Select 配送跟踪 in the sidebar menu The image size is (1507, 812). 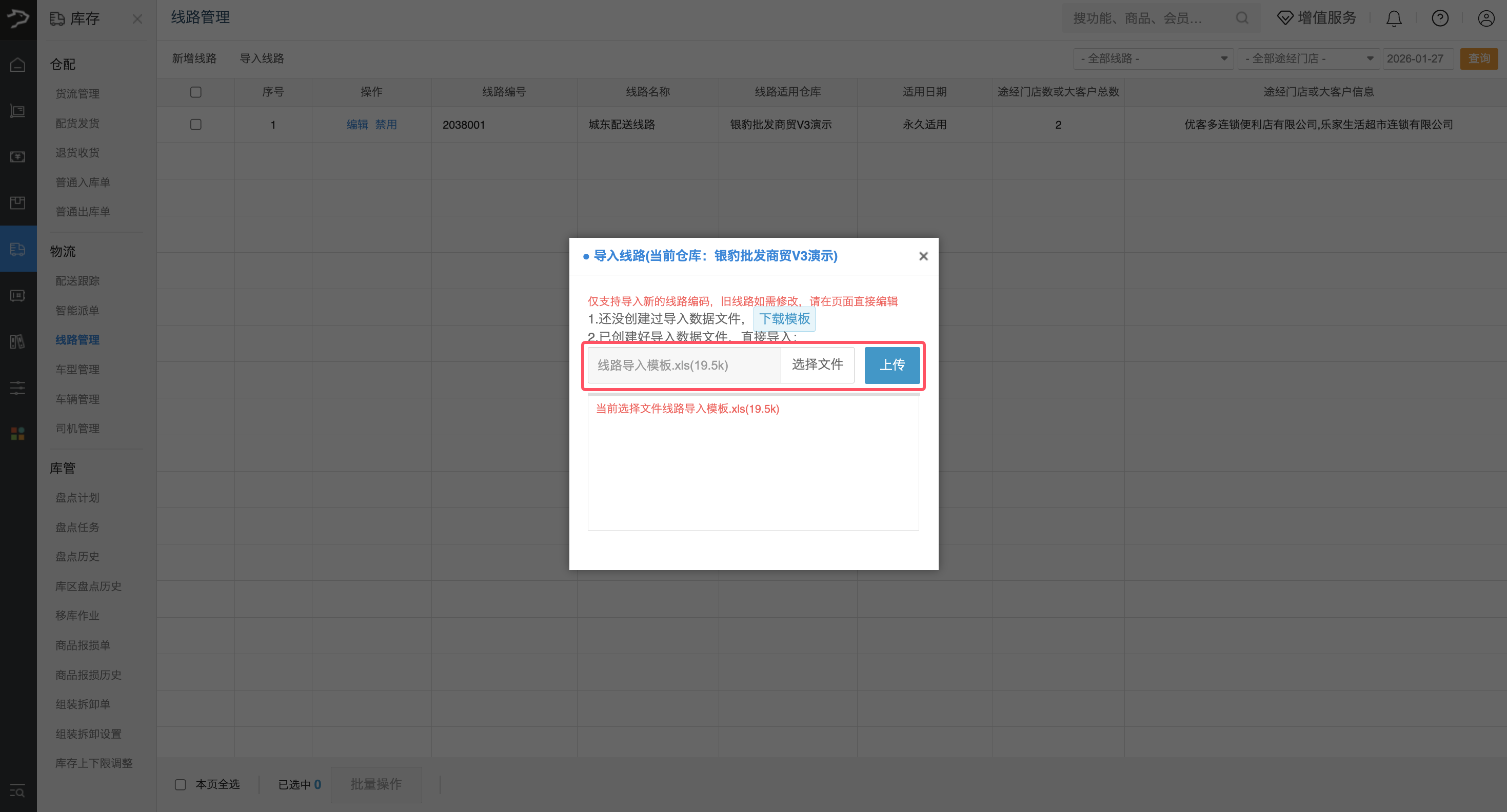tap(77, 281)
